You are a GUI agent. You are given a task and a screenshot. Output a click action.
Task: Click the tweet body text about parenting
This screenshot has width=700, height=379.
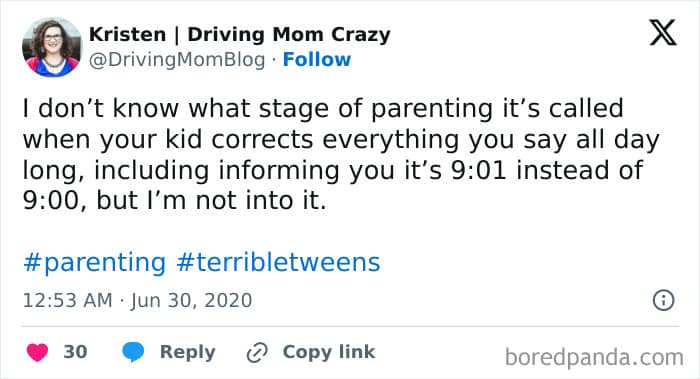click(341, 154)
